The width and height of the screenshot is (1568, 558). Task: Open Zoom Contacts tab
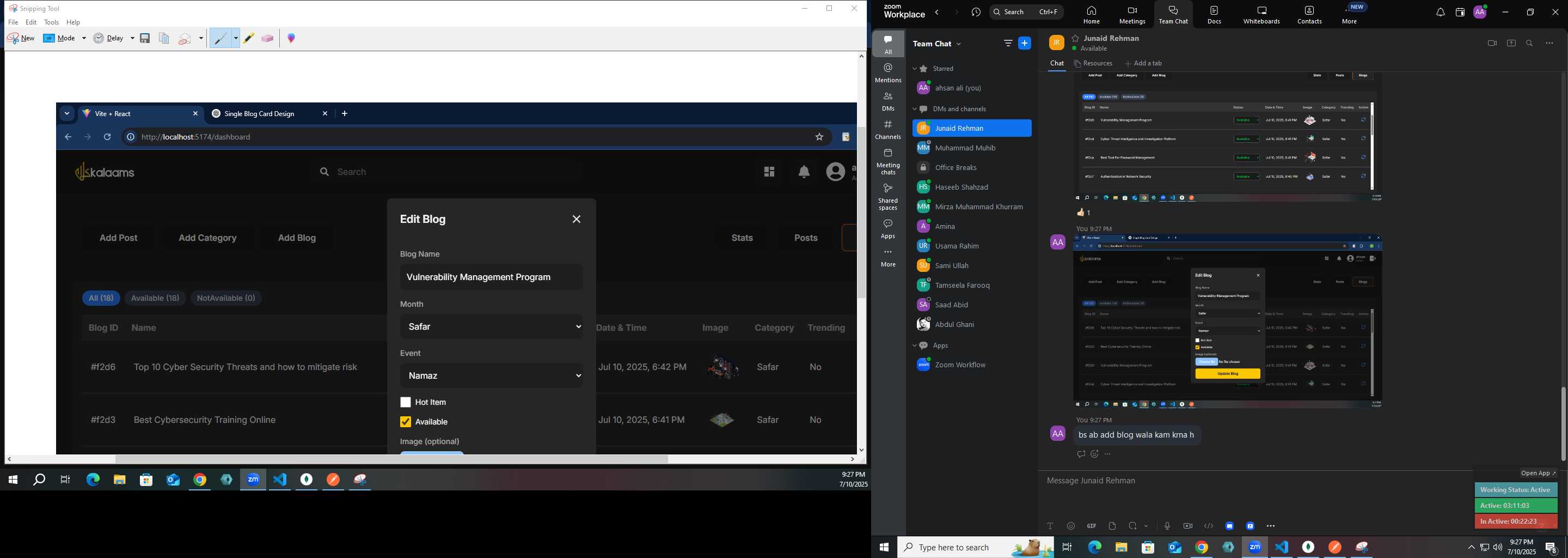[1309, 15]
